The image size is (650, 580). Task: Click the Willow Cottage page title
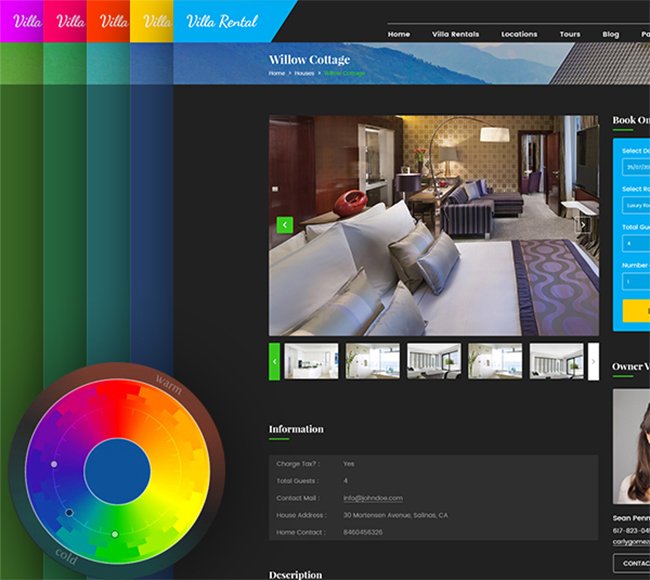pyautogui.click(x=309, y=60)
